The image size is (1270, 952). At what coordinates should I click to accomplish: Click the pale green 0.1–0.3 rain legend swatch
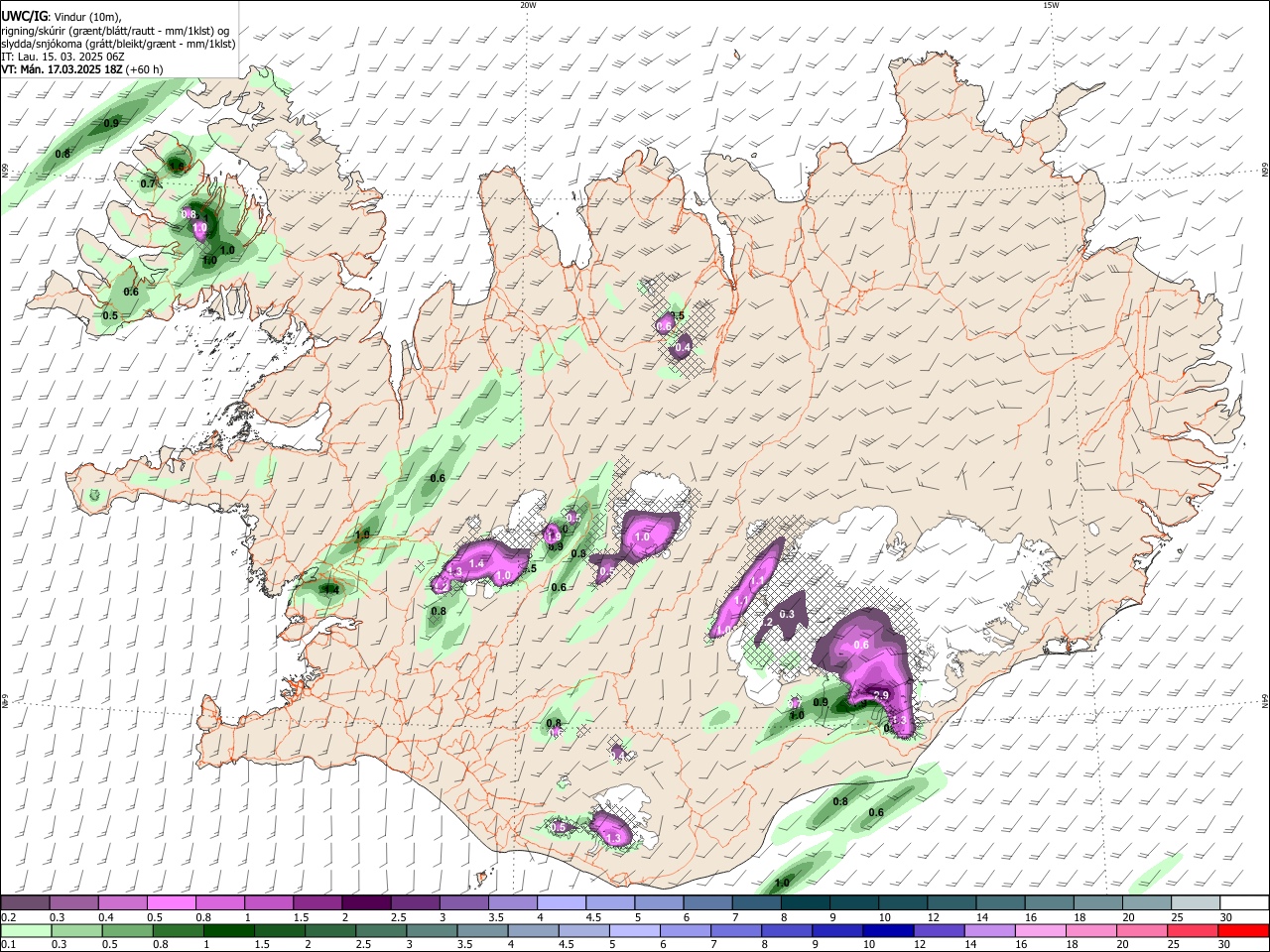(26, 930)
